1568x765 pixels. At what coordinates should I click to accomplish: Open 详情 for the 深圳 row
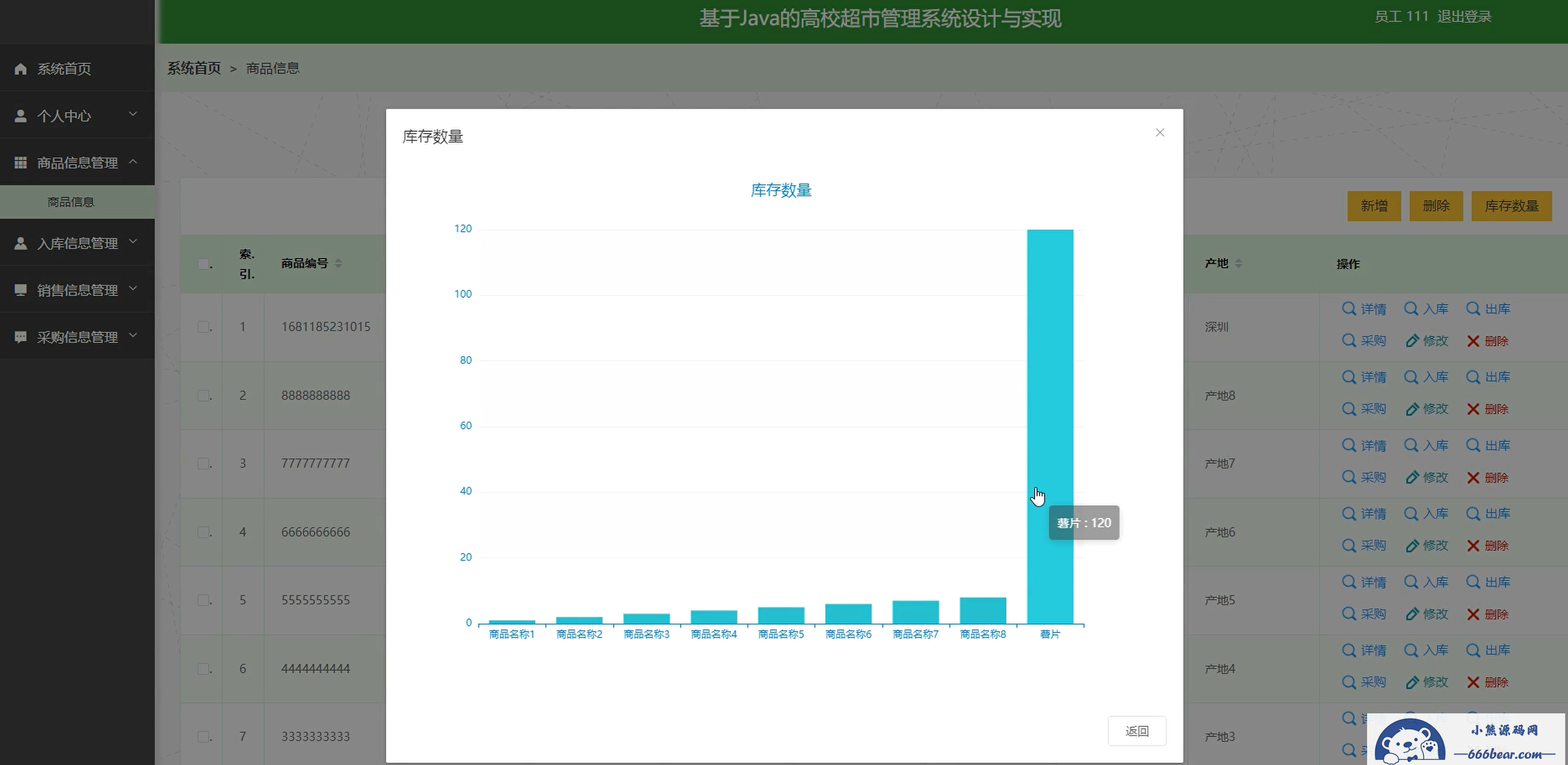(x=1364, y=309)
